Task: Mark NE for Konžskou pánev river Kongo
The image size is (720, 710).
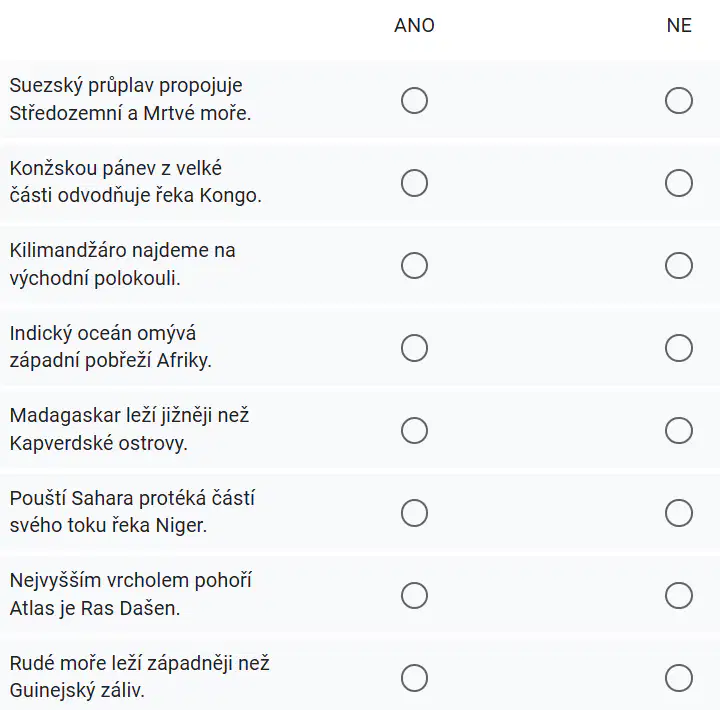Action: [679, 183]
